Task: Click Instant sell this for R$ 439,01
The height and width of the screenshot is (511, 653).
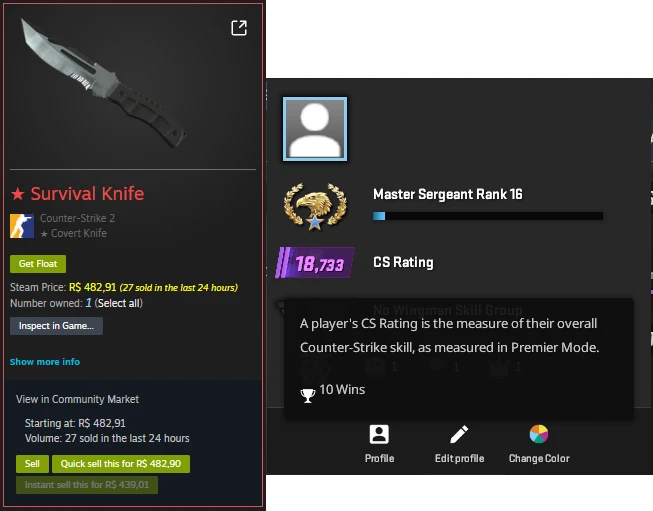Action: 87,485
